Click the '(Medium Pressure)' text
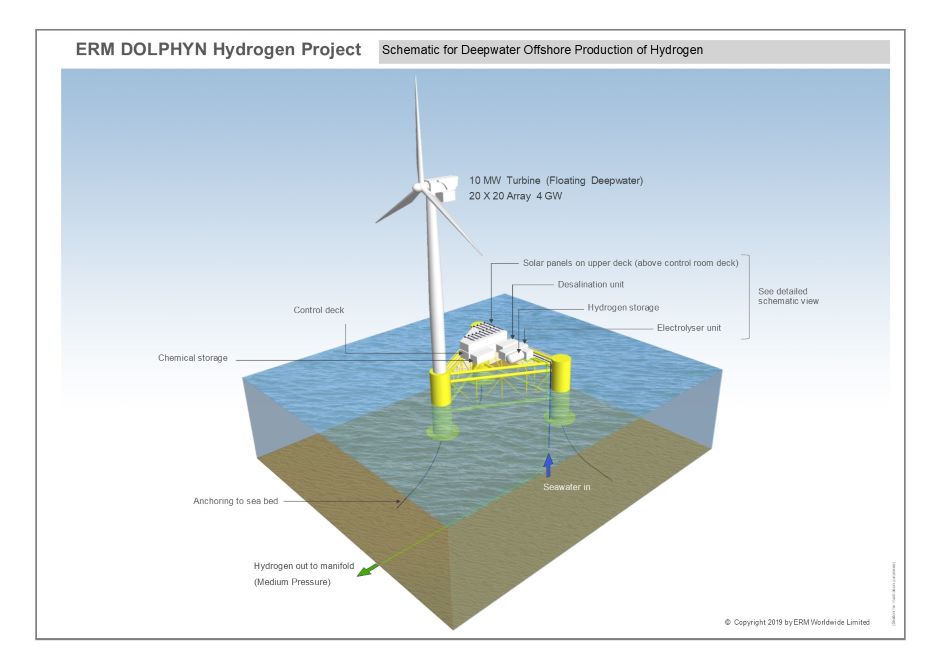This screenshot has width=940, height=665. coord(292,582)
